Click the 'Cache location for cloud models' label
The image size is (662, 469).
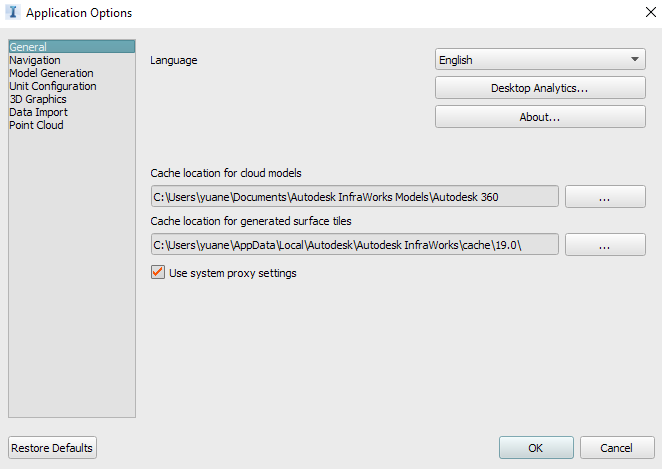226,173
